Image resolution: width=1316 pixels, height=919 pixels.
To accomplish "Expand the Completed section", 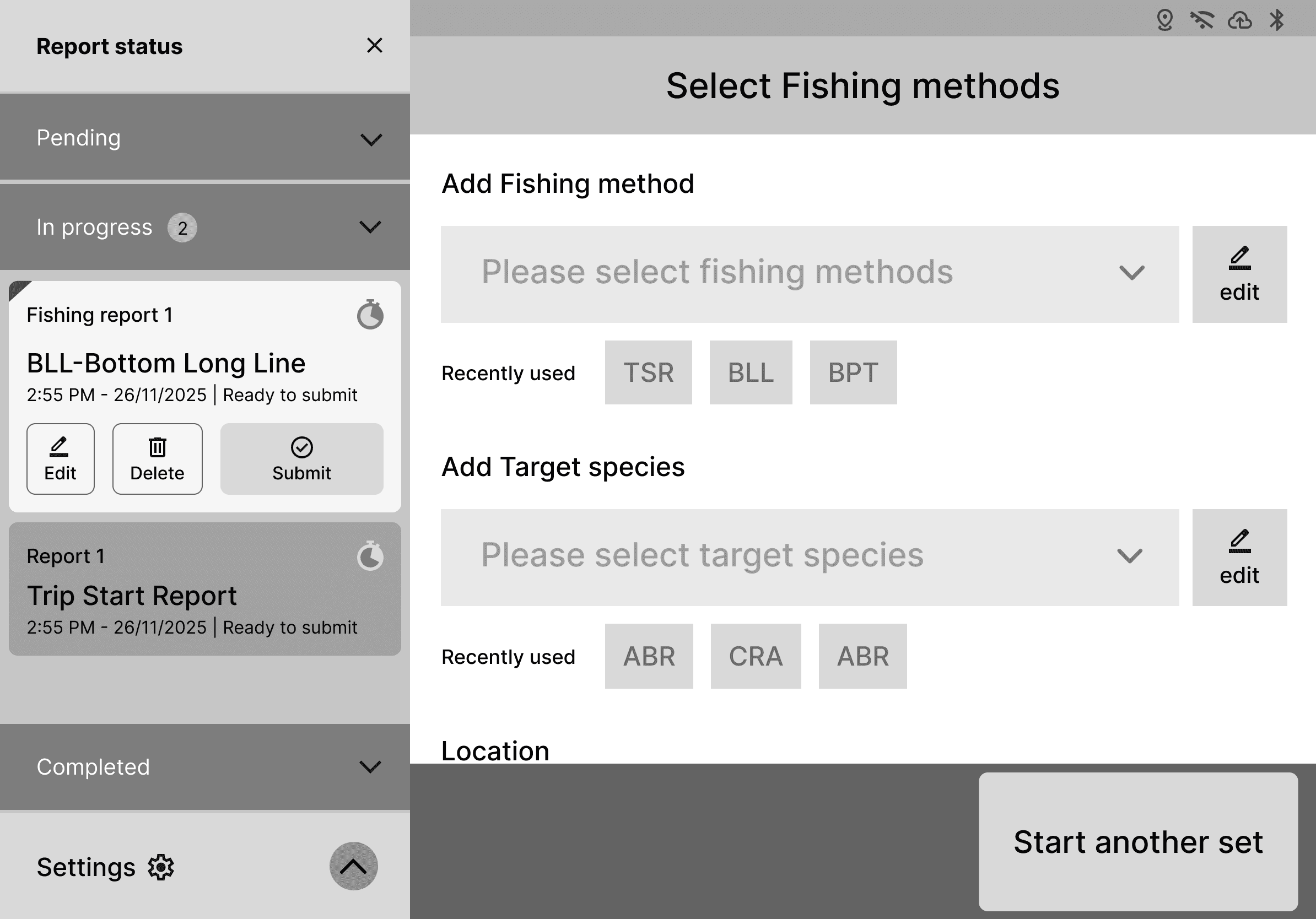I will click(x=370, y=766).
